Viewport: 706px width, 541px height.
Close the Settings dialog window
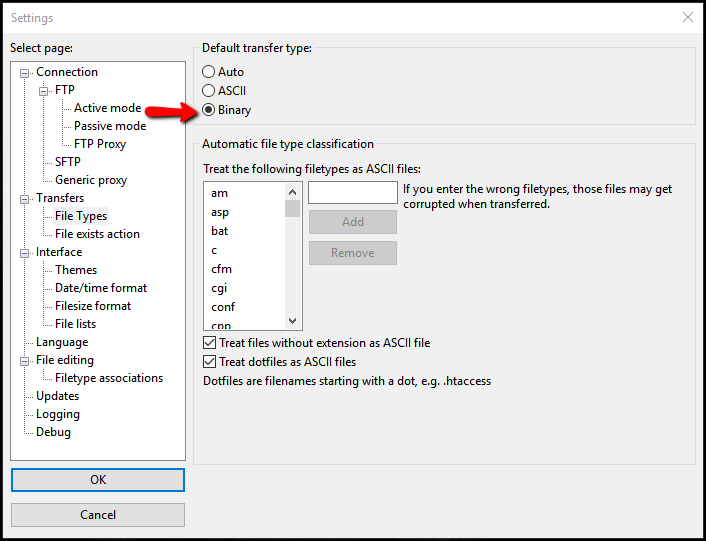(687, 17)
